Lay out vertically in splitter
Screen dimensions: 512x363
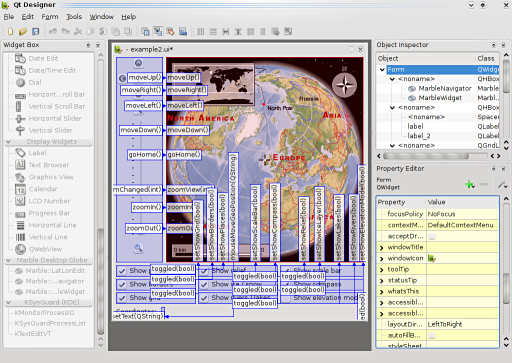238,32
